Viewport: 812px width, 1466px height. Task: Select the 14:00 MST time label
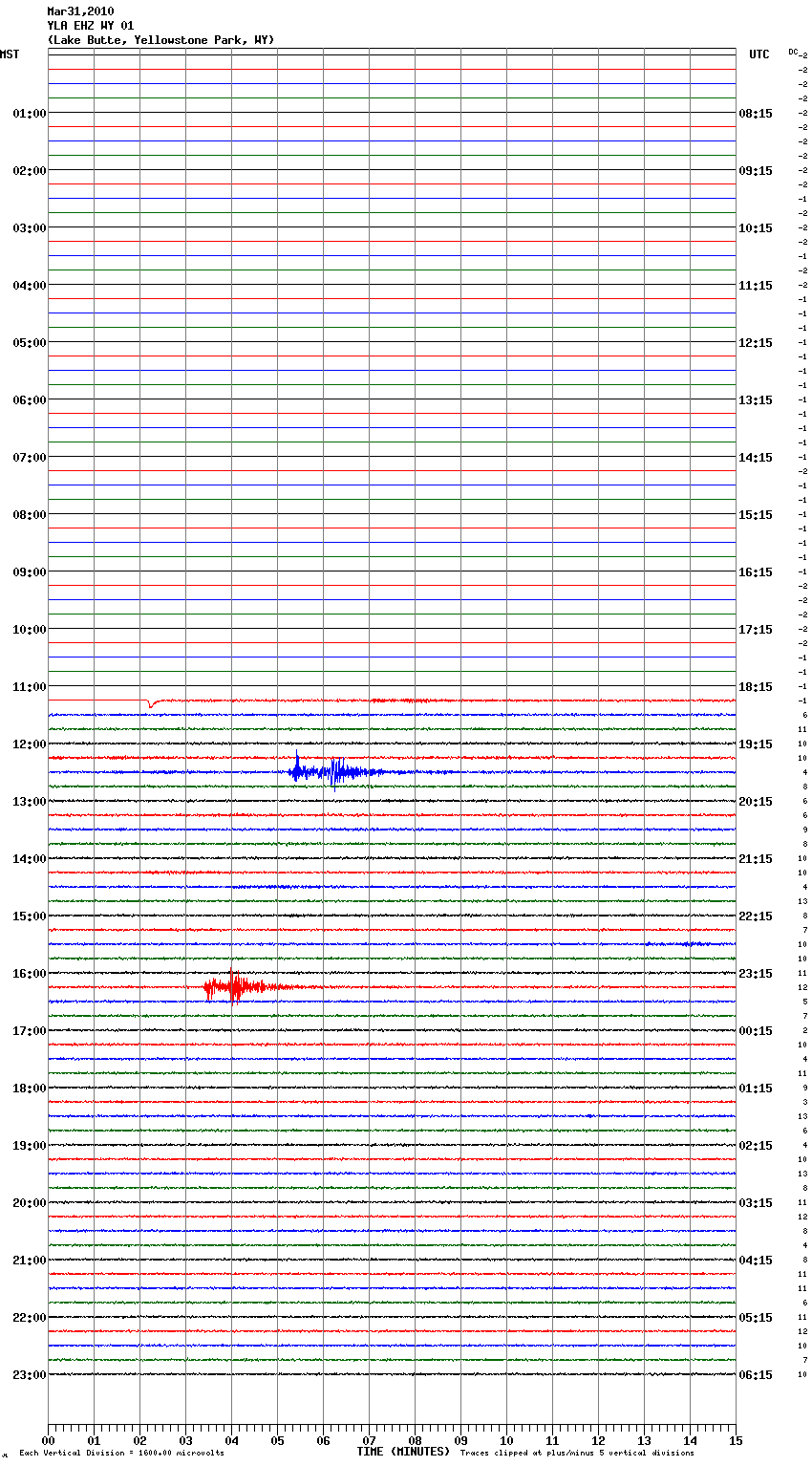pyautogui.click(x=30, y=858)
